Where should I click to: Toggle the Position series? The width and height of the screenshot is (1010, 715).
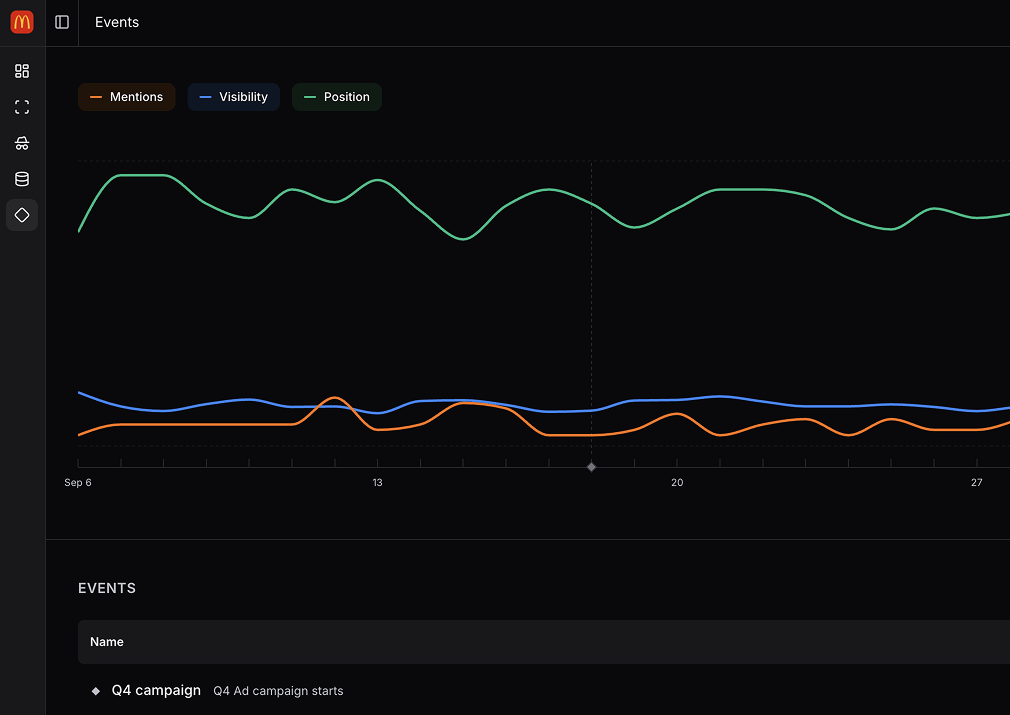tap(336, 96)
